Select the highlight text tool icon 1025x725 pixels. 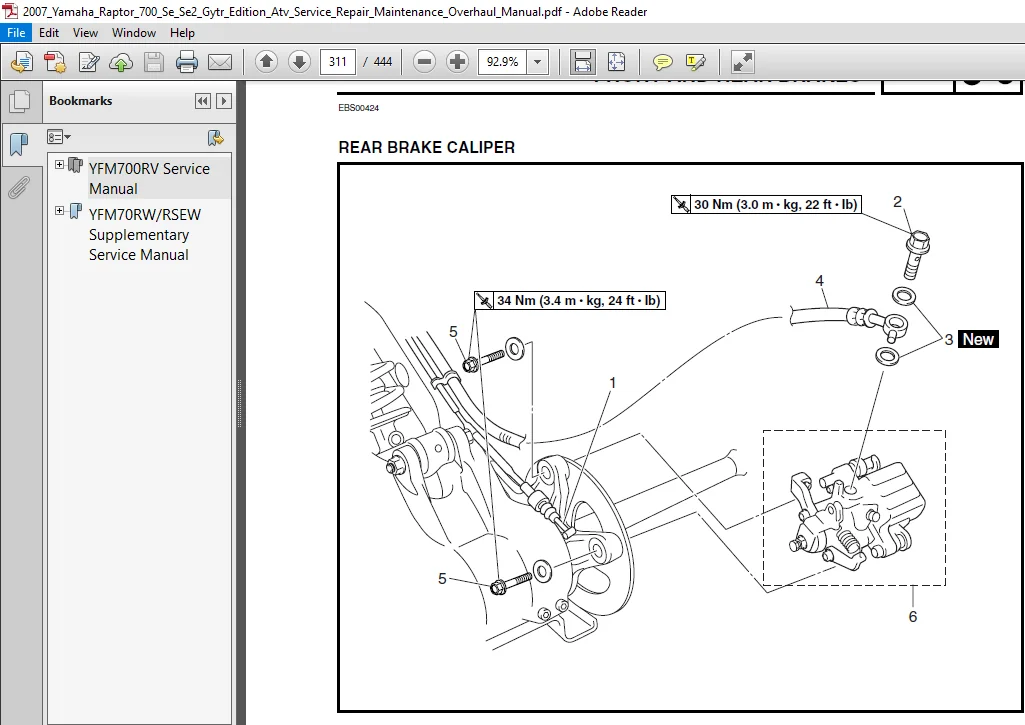tap(695, 62)
